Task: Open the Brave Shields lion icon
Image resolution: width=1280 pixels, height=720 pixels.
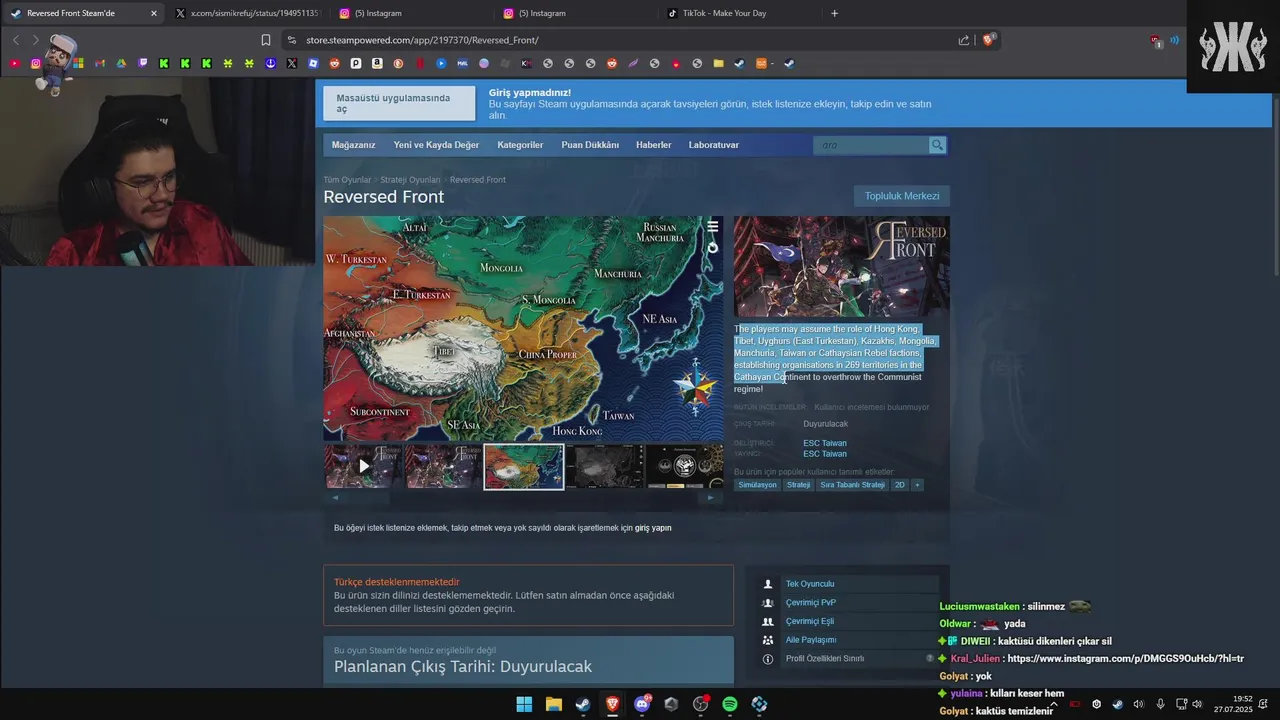Action: [x=989, y=40]
